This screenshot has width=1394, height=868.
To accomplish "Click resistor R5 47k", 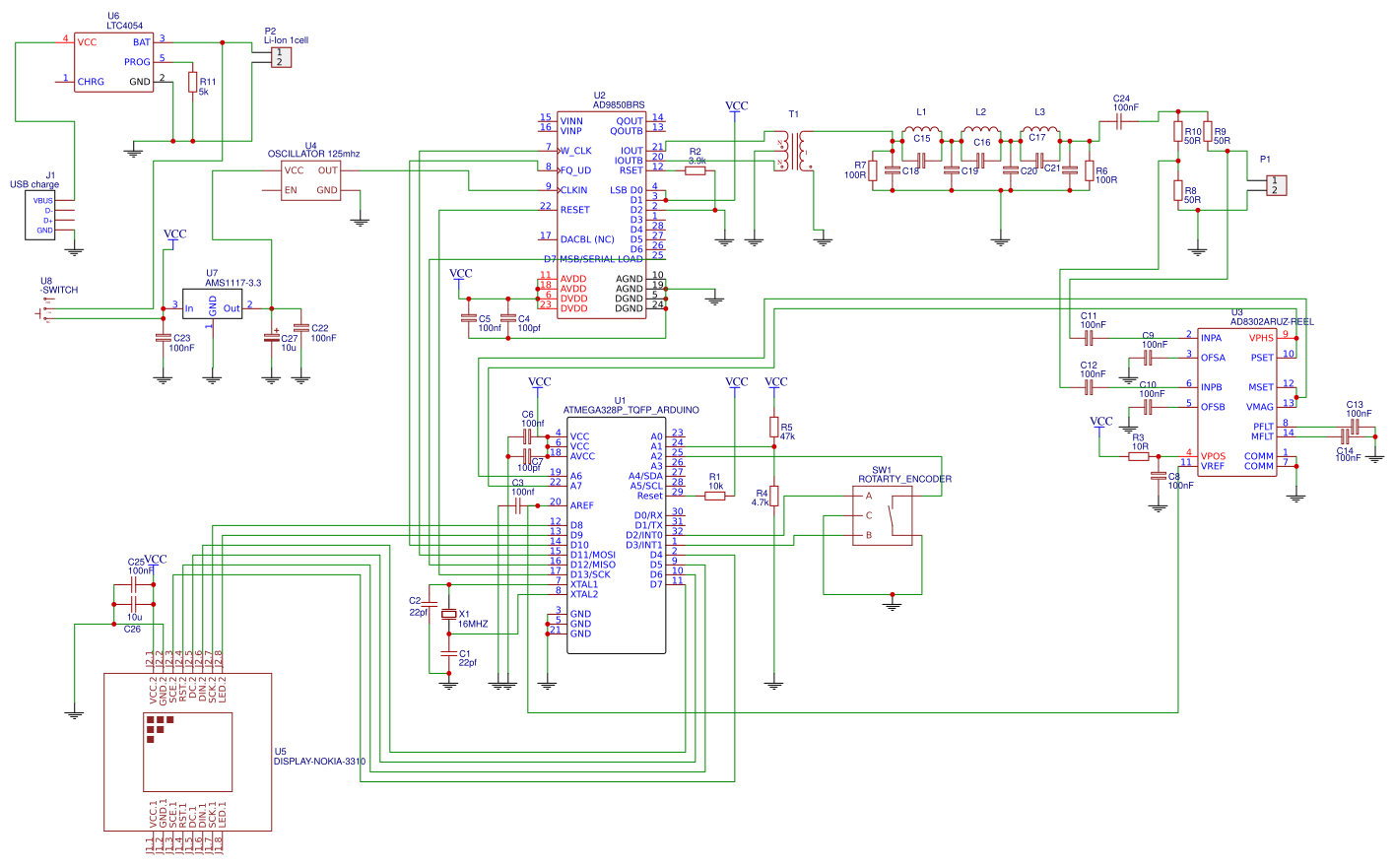I will pyautogui.click(x=774, y=427).
